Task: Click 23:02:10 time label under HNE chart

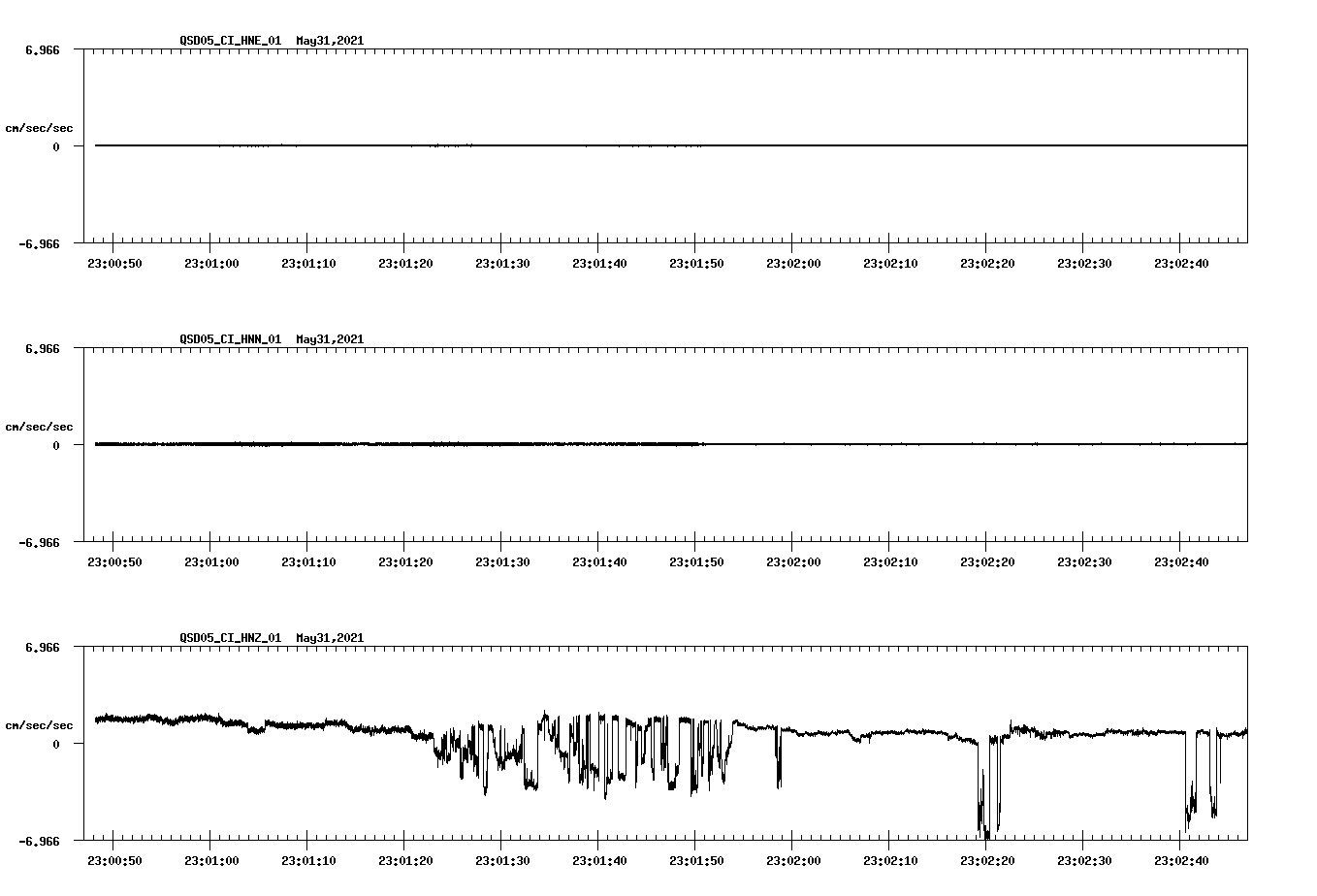Action: (x=890, y=264)
